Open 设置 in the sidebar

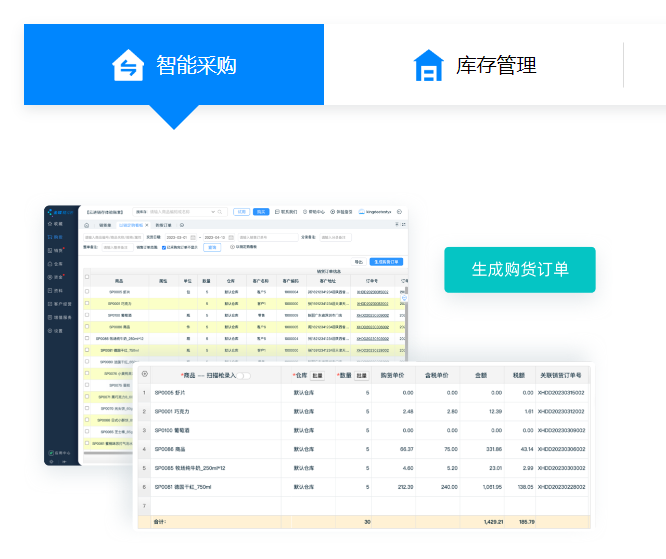coord(56,330)
